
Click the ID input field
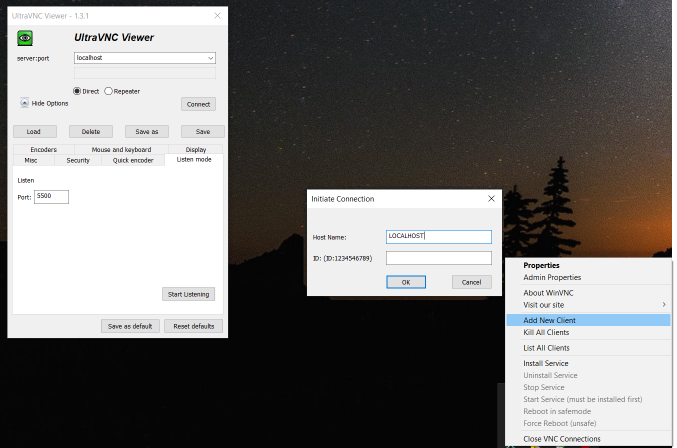[439, 258]
